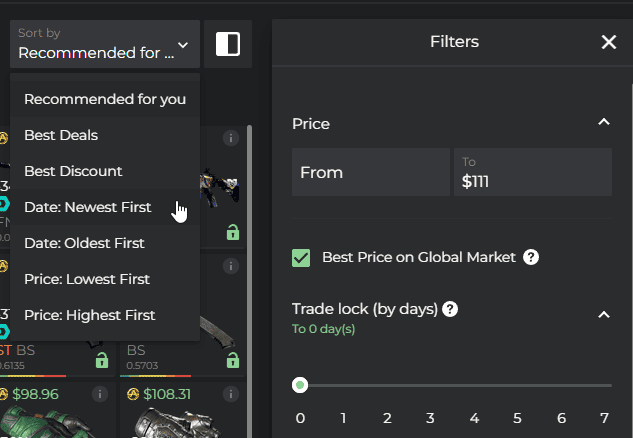Collapse the Price filter section
This screenshot has width=633, height=438.
603,122
